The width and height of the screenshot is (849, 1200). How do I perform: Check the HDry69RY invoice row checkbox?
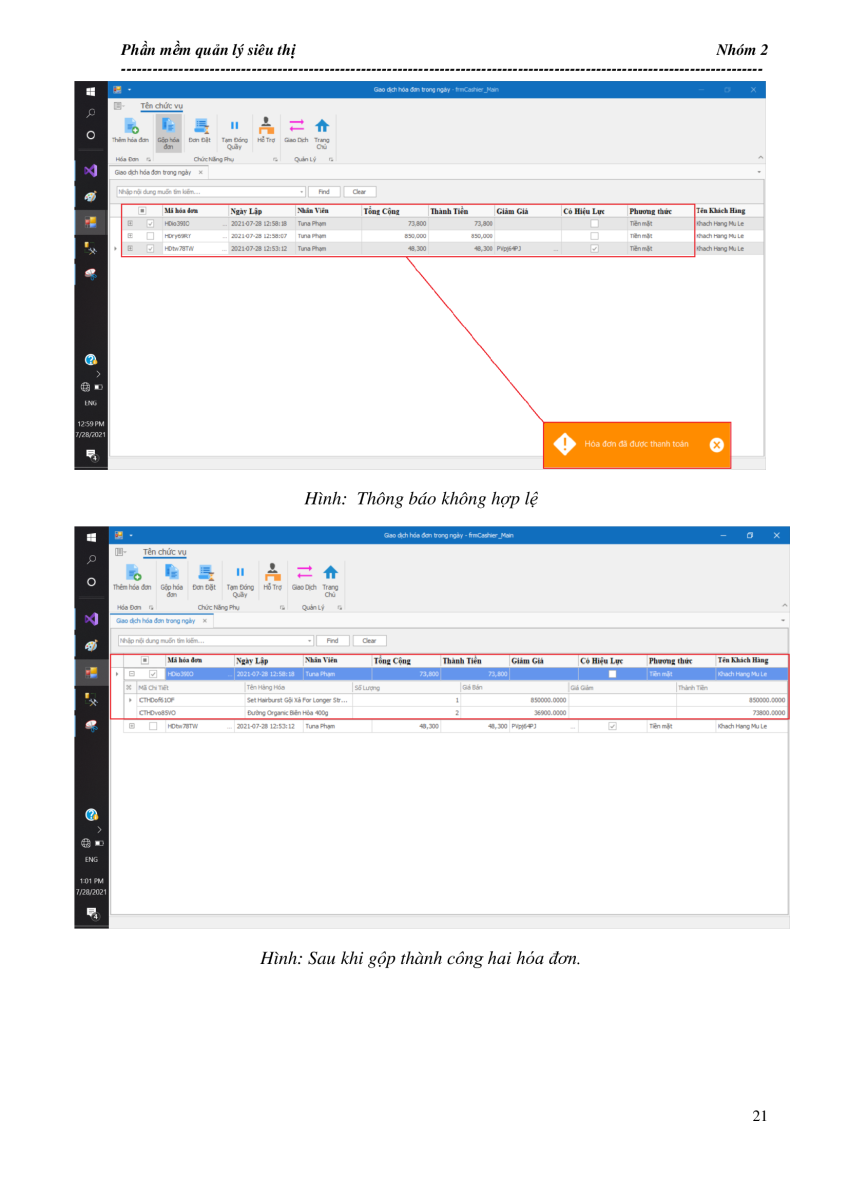(x=150, y=236)
